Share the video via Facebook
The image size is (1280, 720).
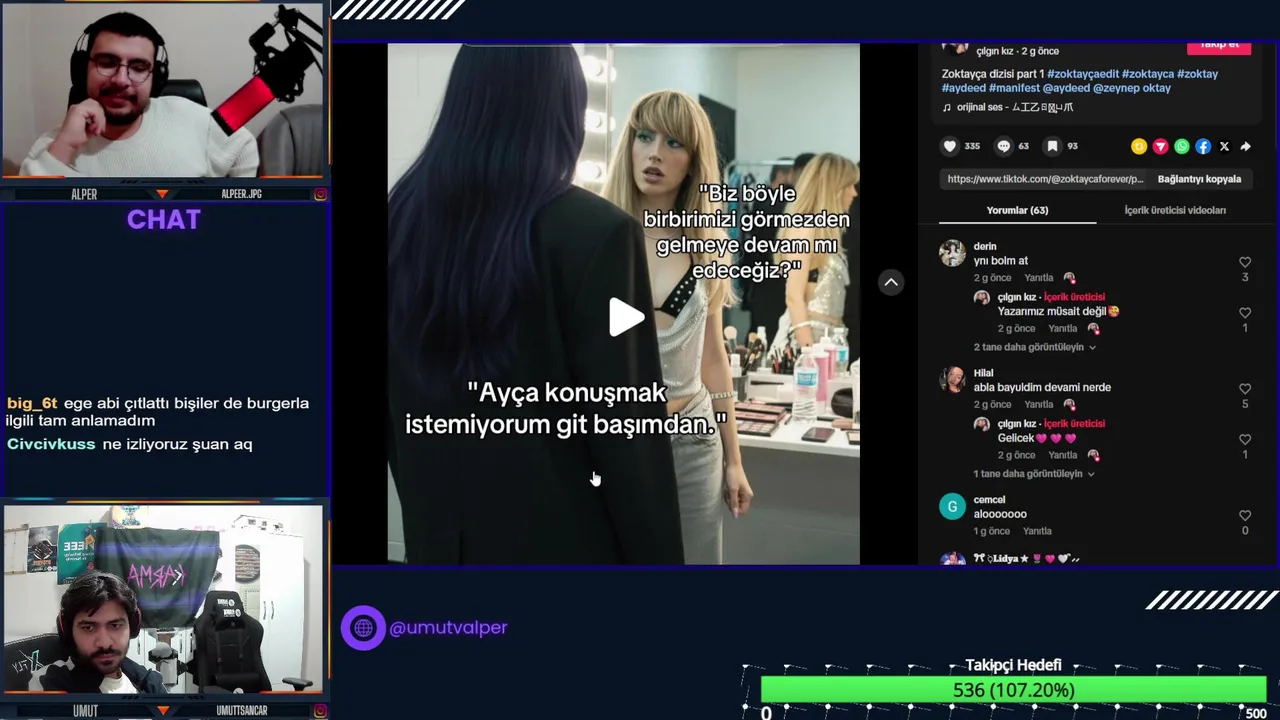[1203, 146]
